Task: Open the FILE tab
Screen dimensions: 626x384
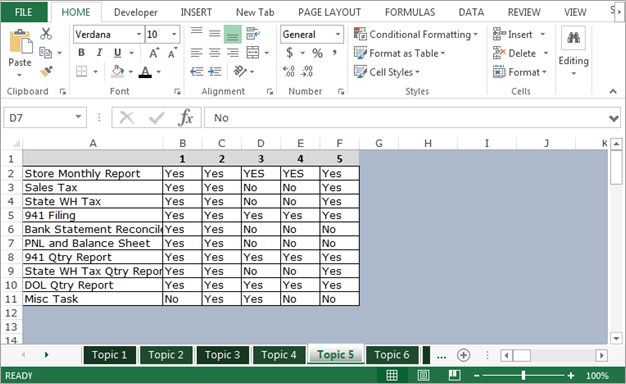Action: [x=24, y=12]
